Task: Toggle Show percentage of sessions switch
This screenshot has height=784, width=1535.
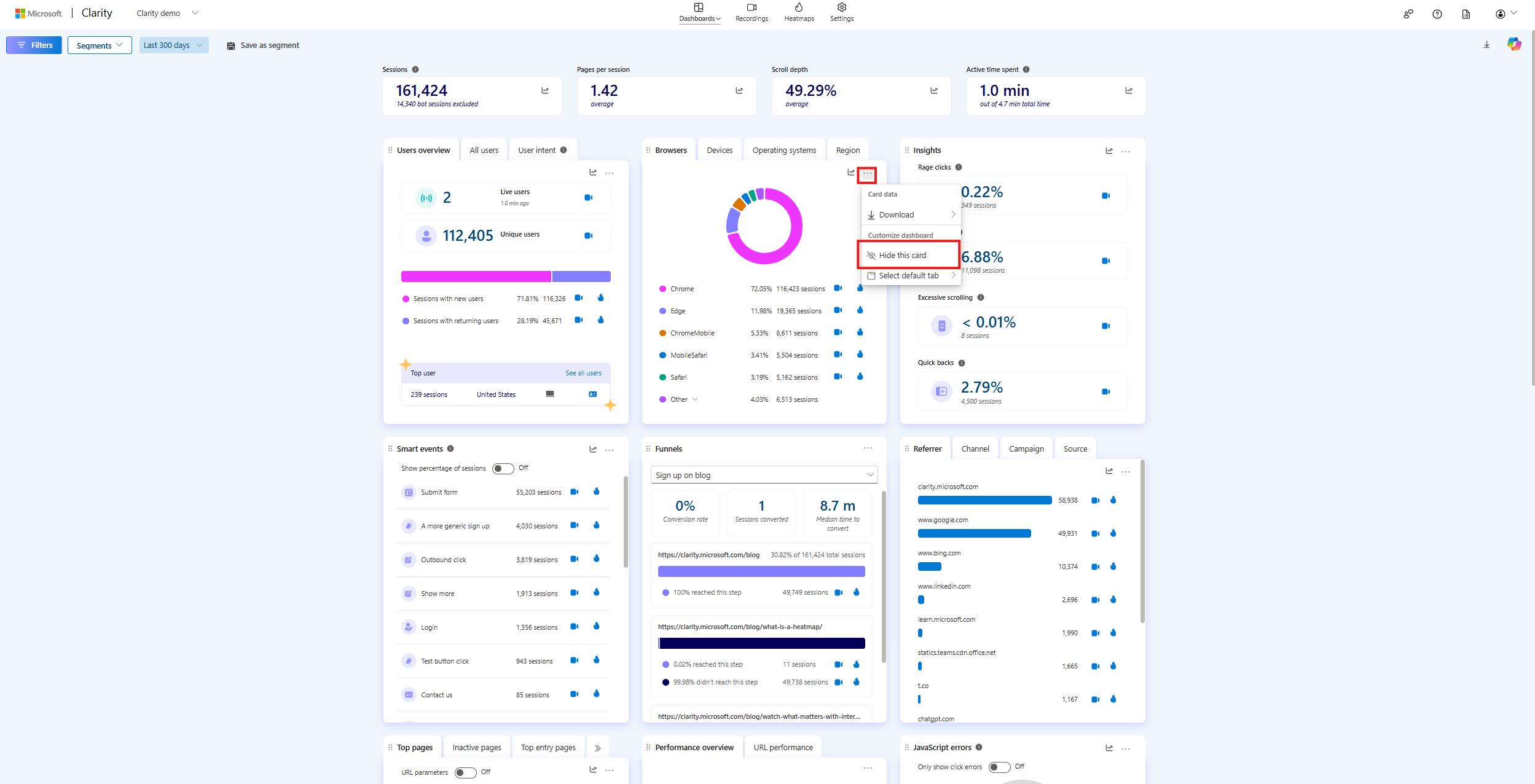Action: (x=503, y=469)
